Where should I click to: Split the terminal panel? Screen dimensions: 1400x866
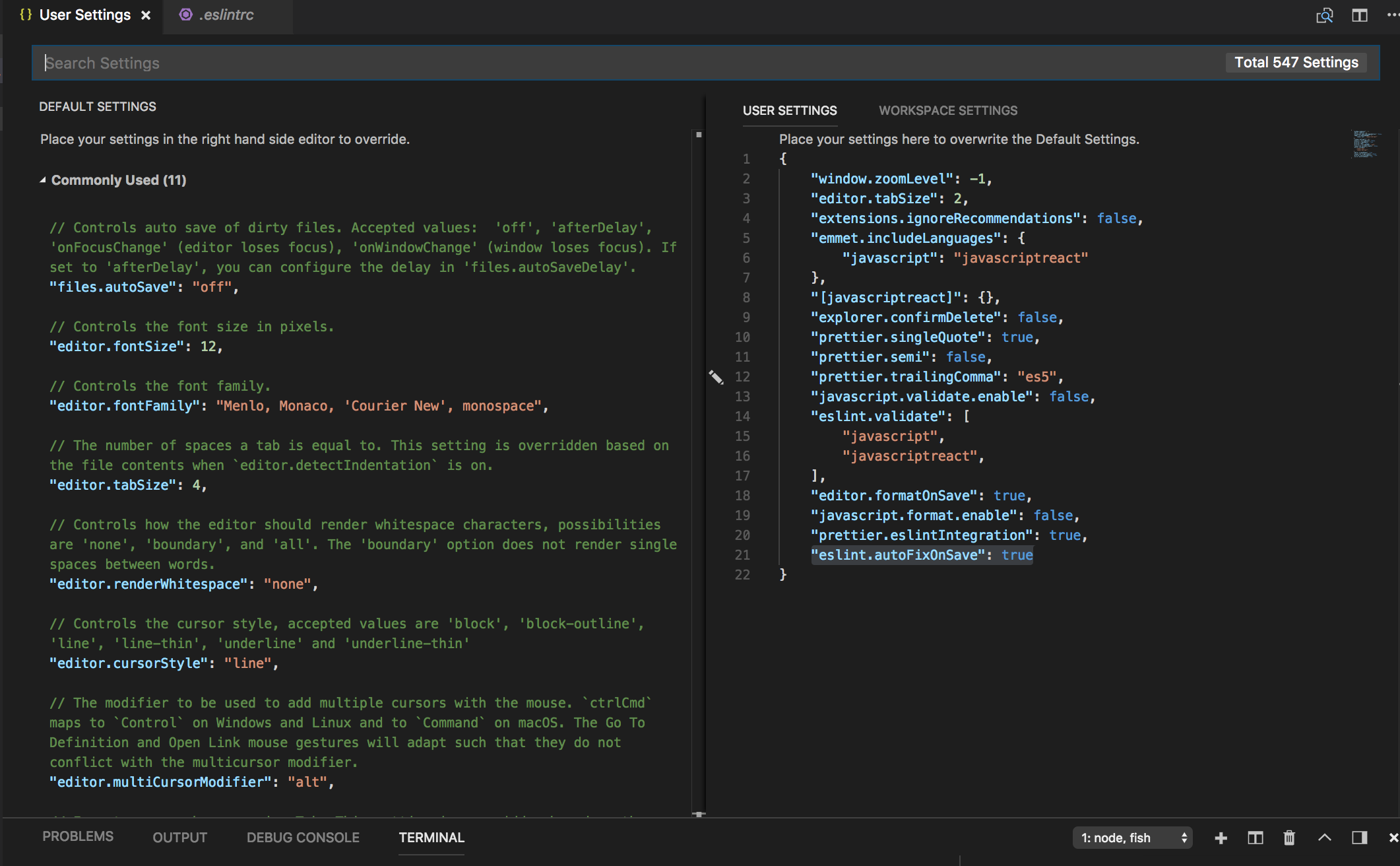[1255, 838]
